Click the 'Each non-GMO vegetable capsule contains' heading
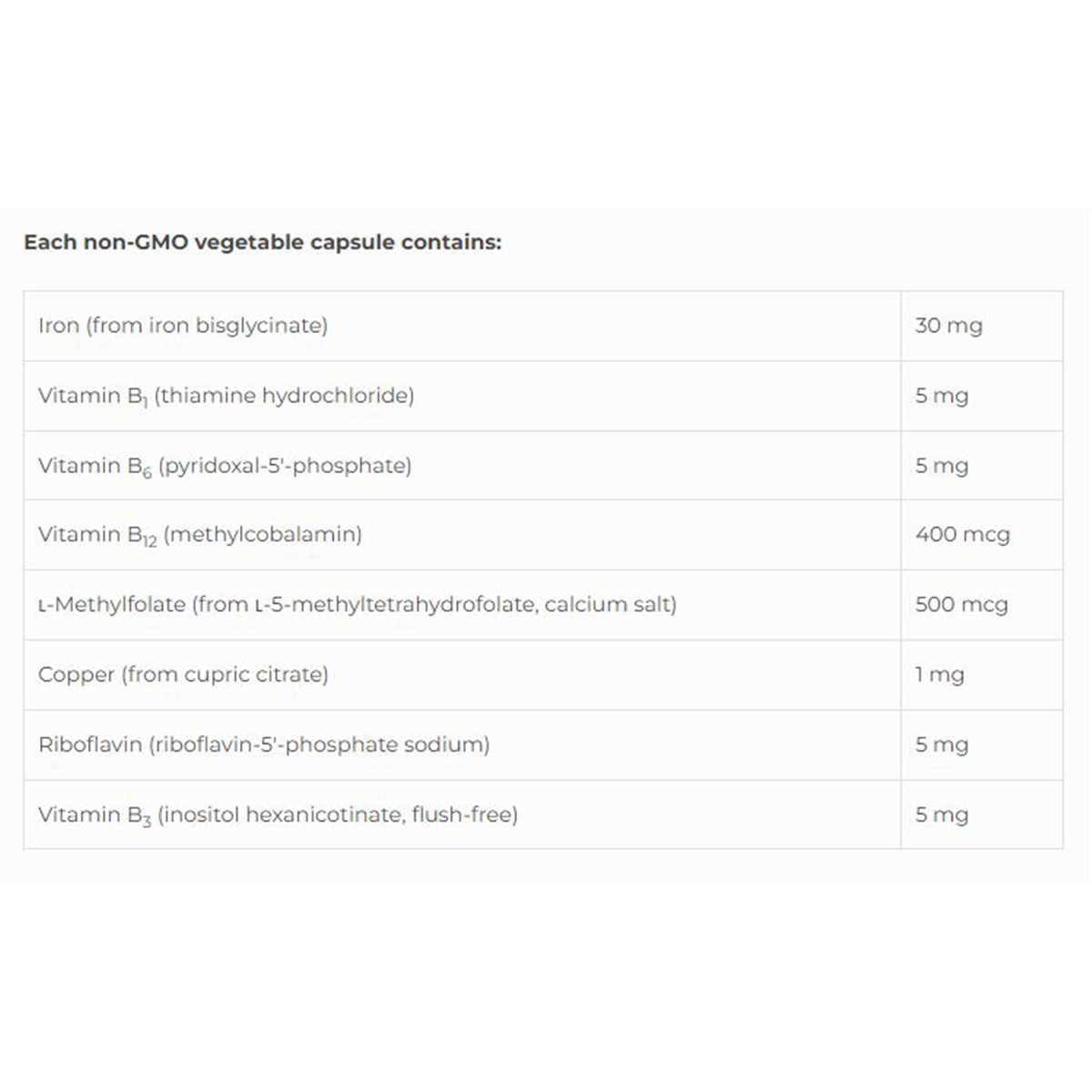Image resolution: width=1092 pixels, height=1092 pixels. pyautogui.click(x=262, y=242)
